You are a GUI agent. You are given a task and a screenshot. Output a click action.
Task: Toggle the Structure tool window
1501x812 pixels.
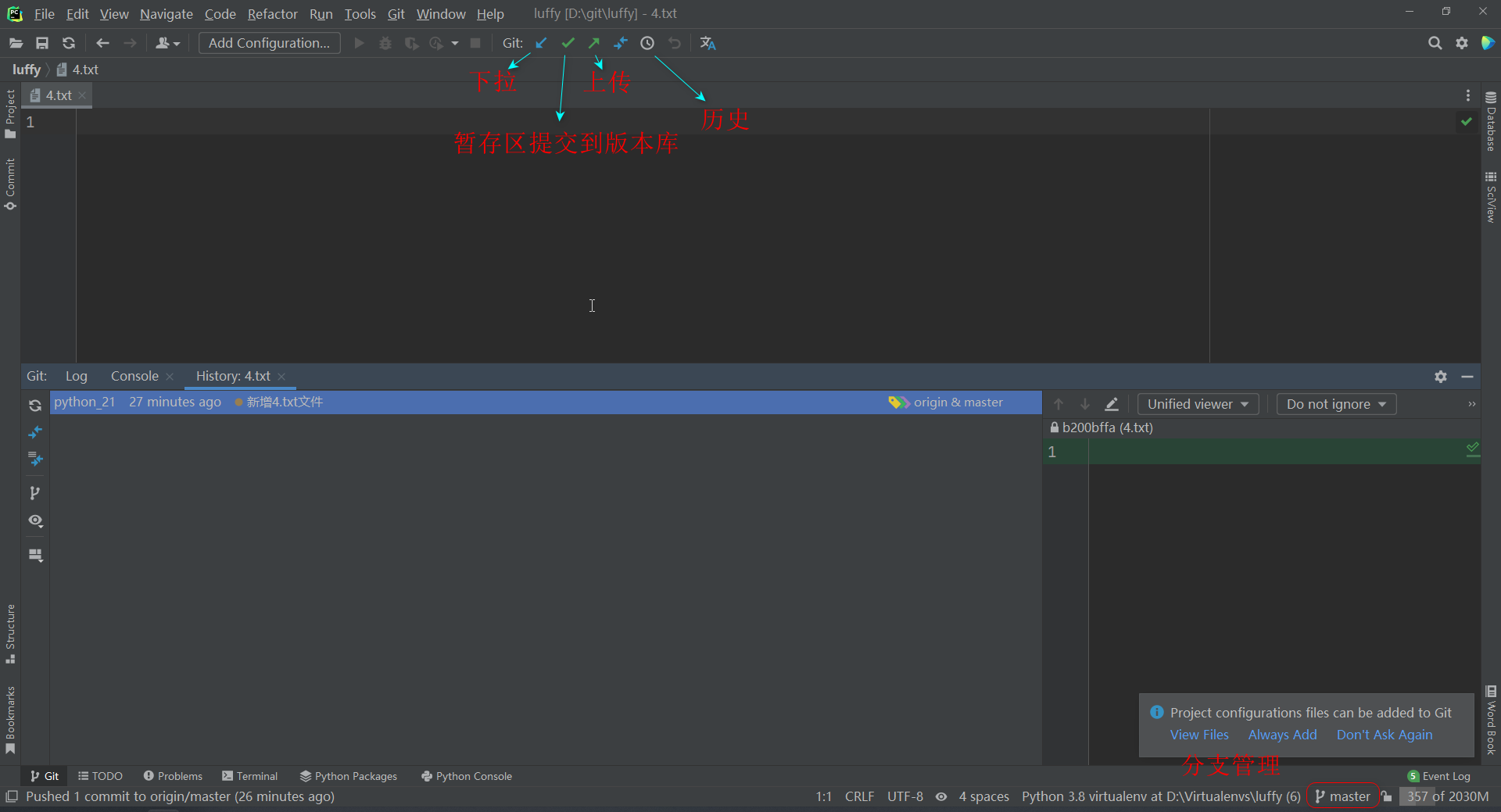coord(10,634)
